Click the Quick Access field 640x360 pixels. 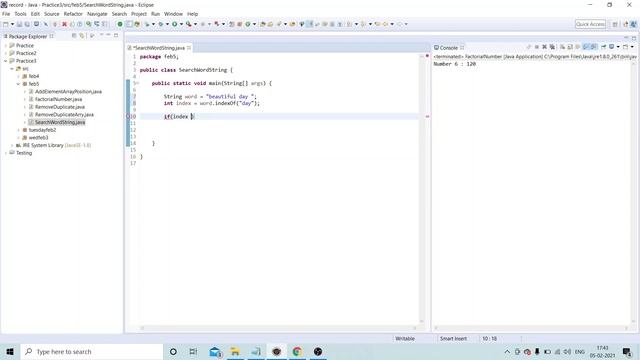(590, 24)
